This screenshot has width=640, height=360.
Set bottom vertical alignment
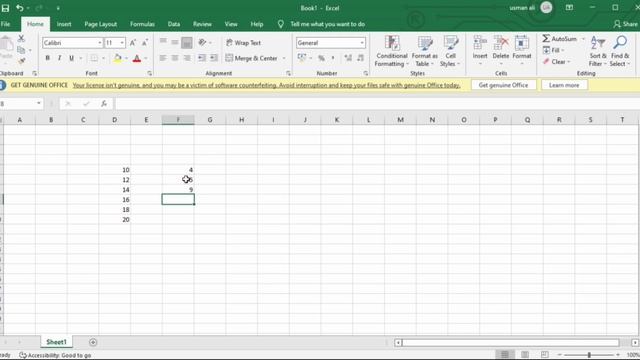coord(187,42)
